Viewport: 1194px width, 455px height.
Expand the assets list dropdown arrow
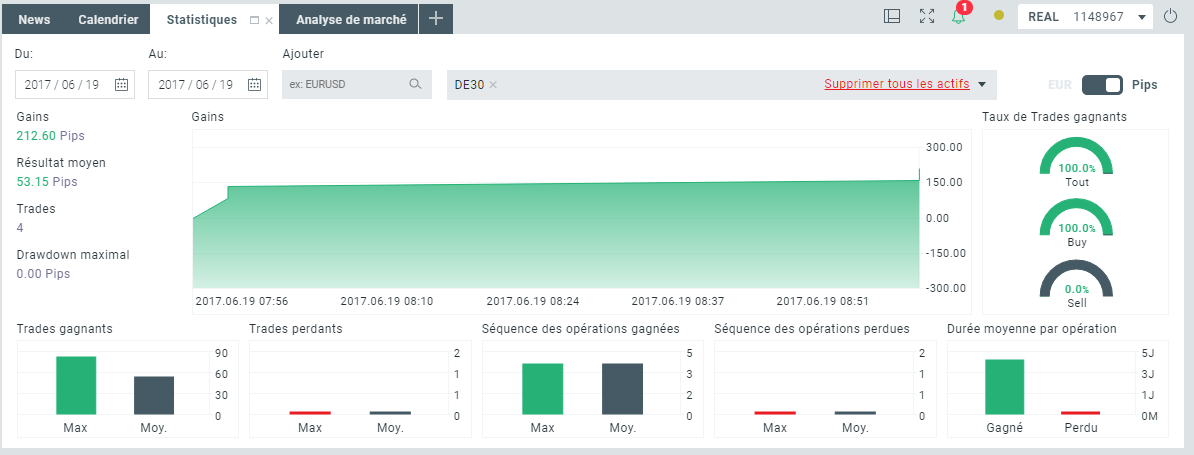click(982, 84)
